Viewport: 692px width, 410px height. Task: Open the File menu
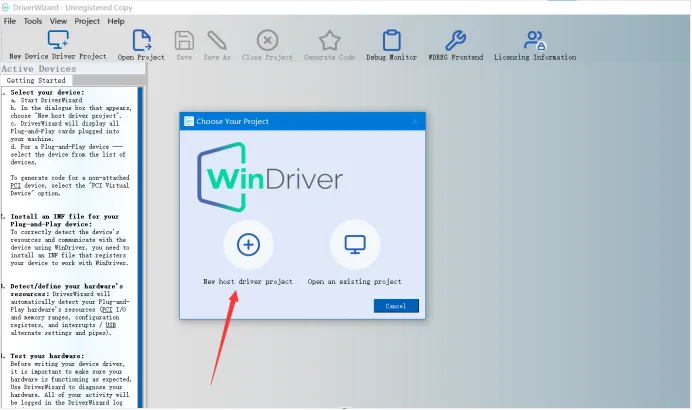(10, 20)
